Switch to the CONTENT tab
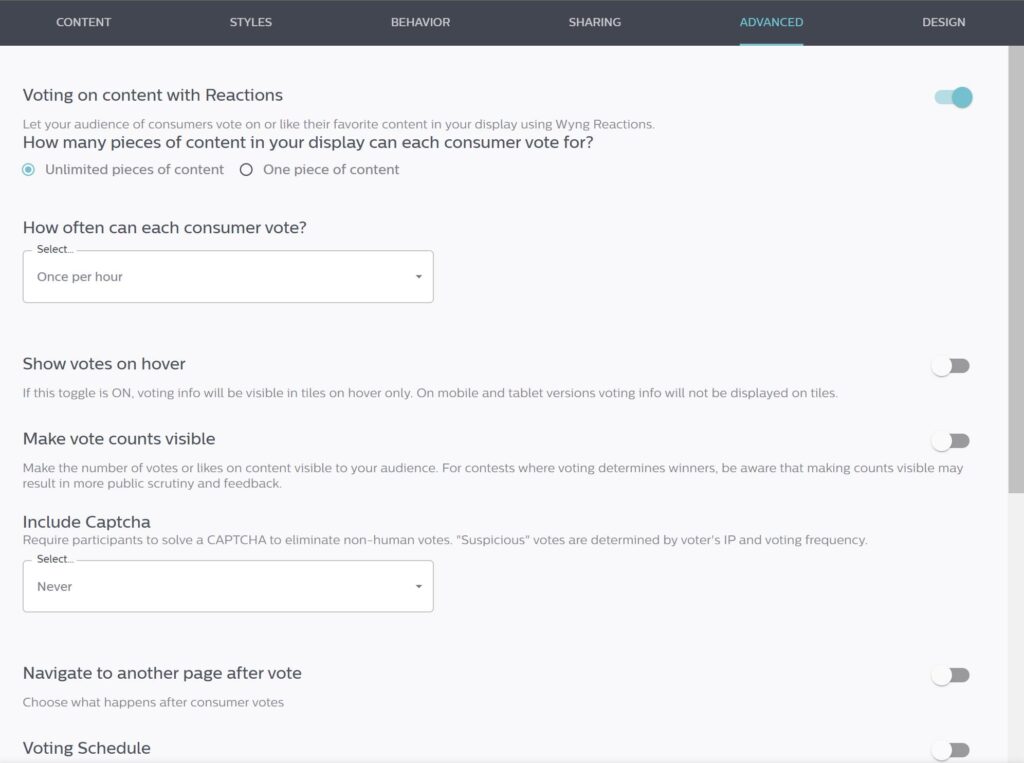 click(x=84, y=22)
